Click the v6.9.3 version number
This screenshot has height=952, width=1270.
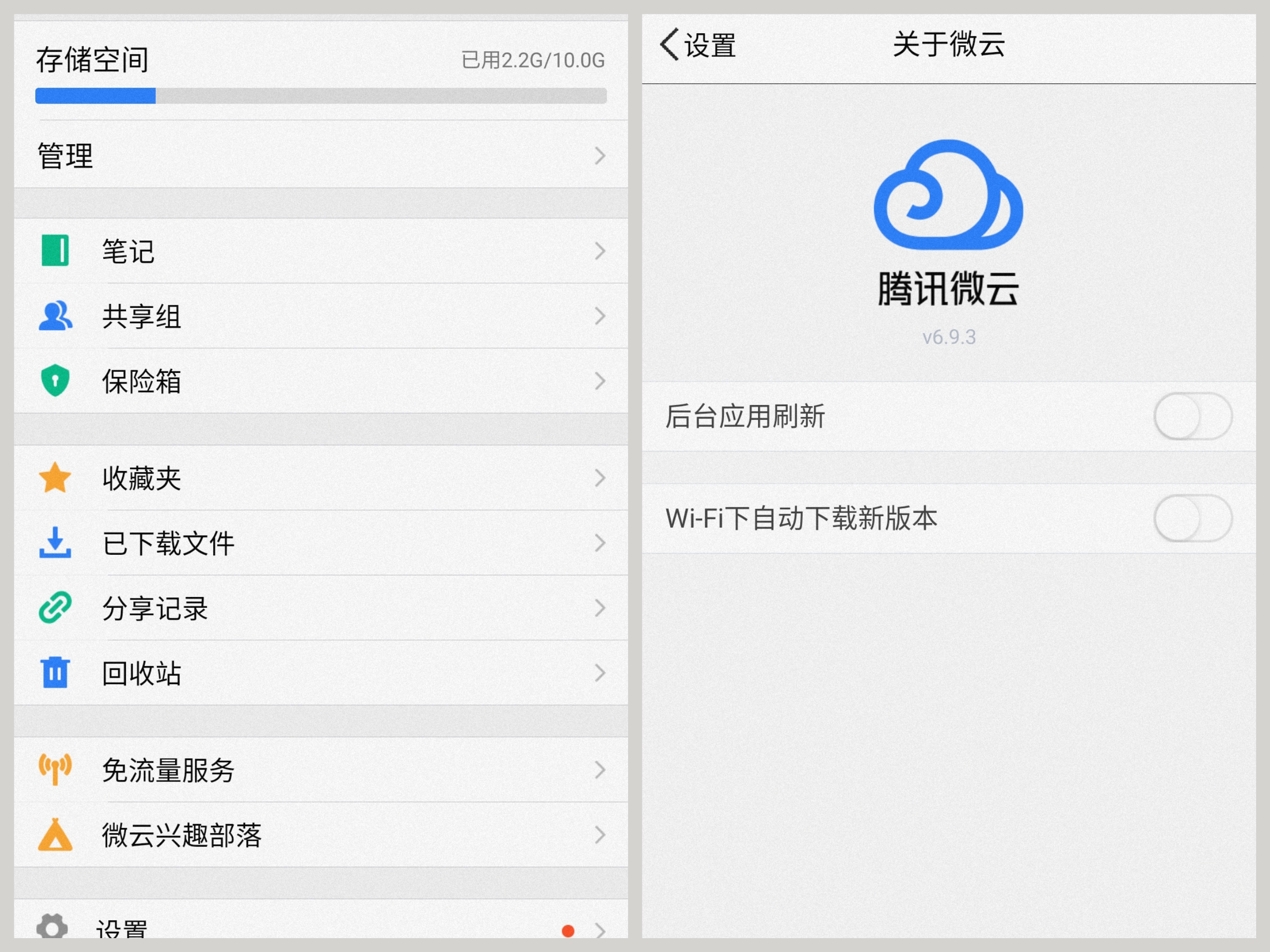pos(949,337)
